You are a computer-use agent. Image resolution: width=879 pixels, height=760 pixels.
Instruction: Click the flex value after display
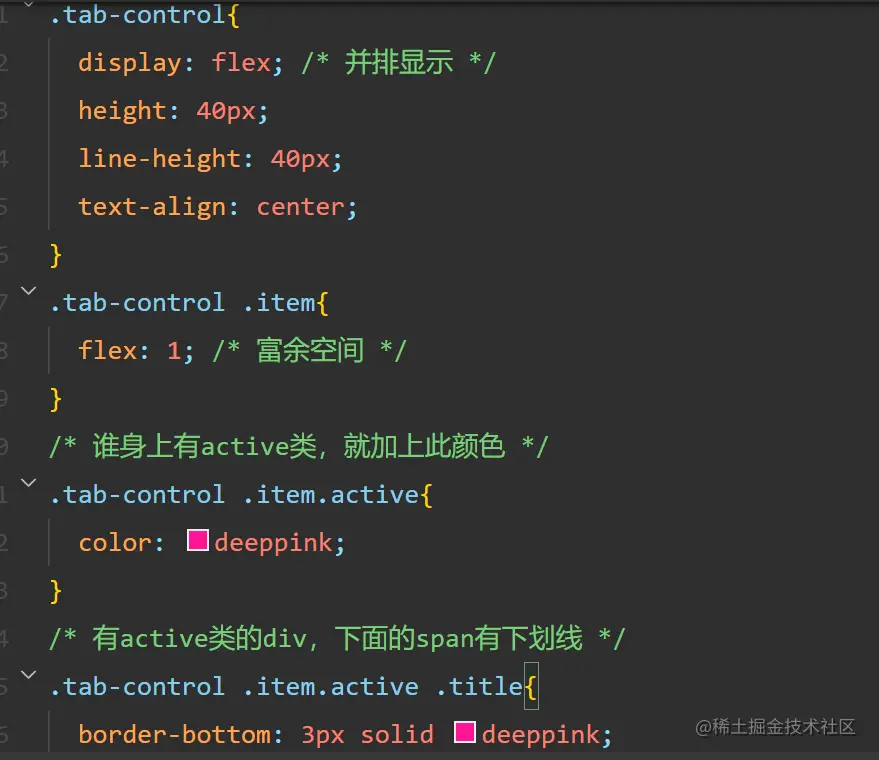(x=241, y=62)
